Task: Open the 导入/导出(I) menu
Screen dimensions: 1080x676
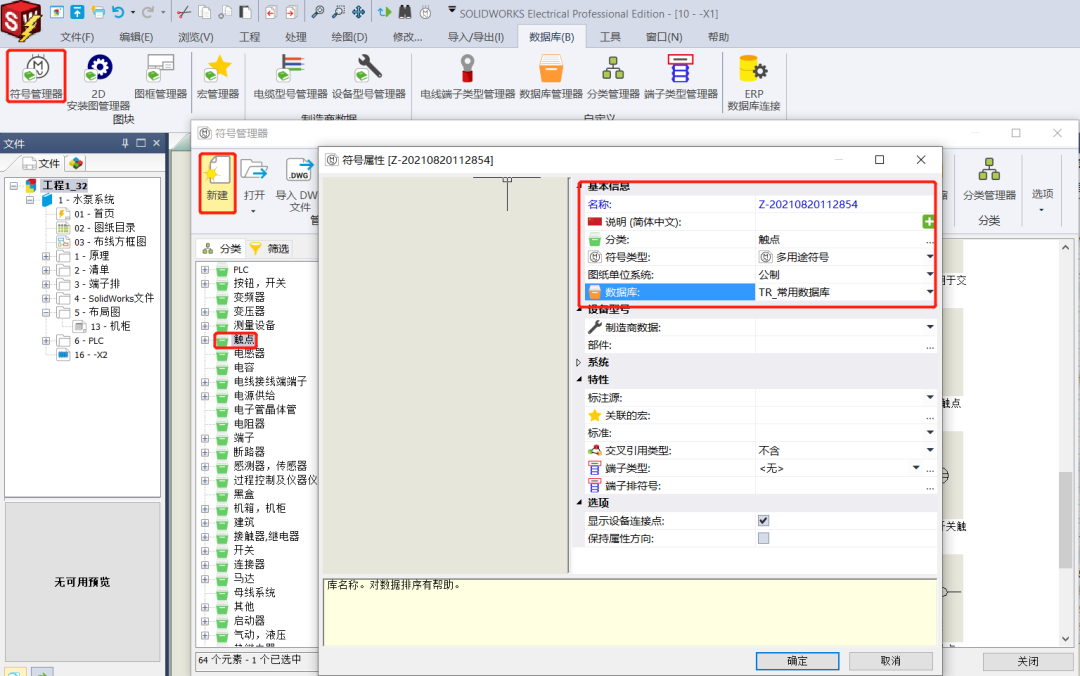Action: point(475,37)
